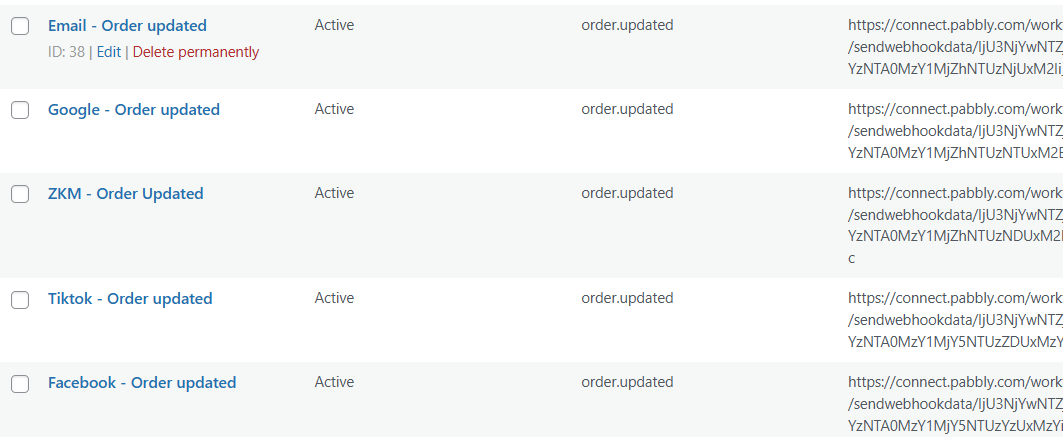This screenshot has height=437, width=1063.
Task: Click the Active status in ZKM row
Action: click(x=334, y=193)
